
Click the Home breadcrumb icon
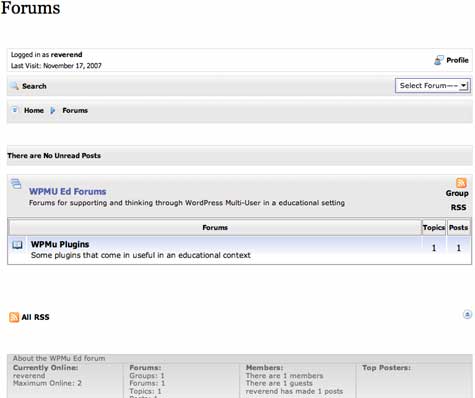click(x=14, y=109)
